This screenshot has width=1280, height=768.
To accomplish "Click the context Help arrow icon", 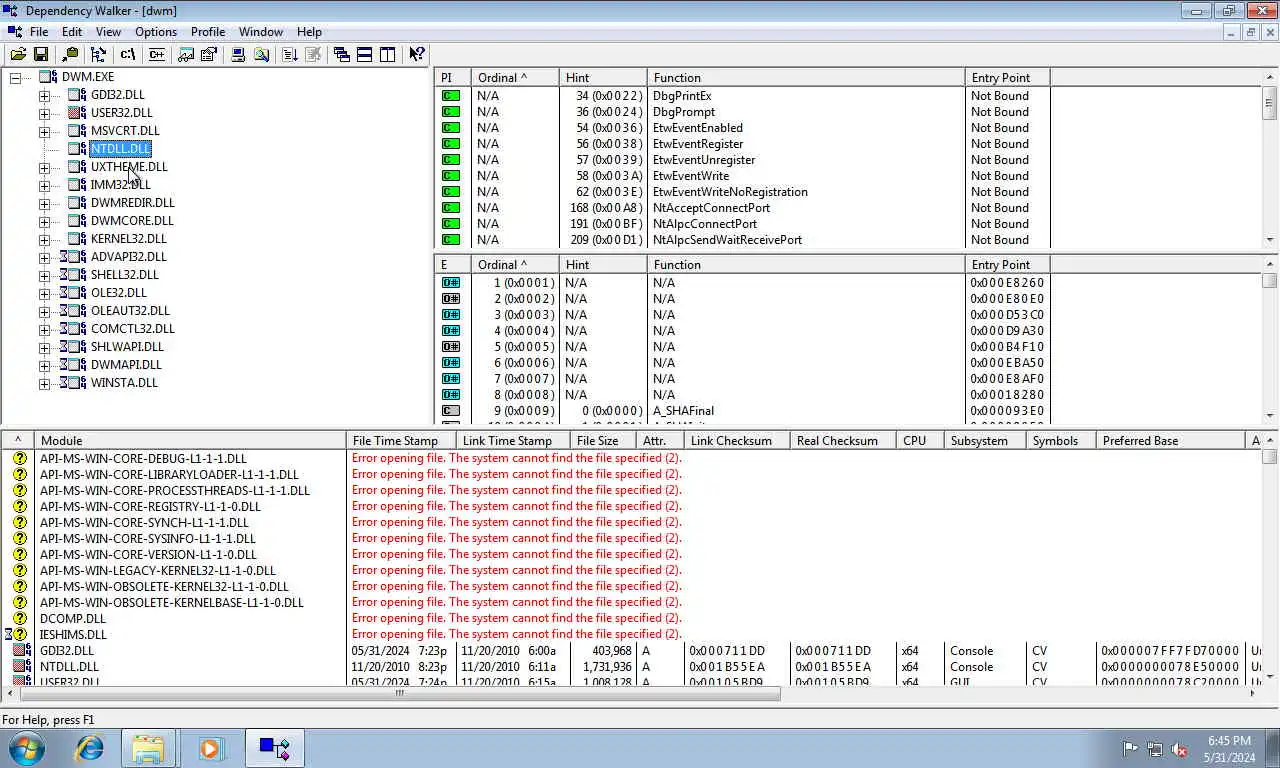I will pyautogui.click(x=417, y=55).
